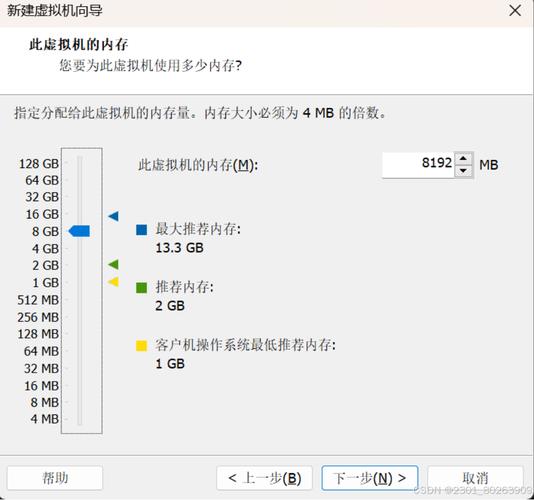Decrease memory with the down spinner arrow
The image size is (534, 500).
click(463, 170)
